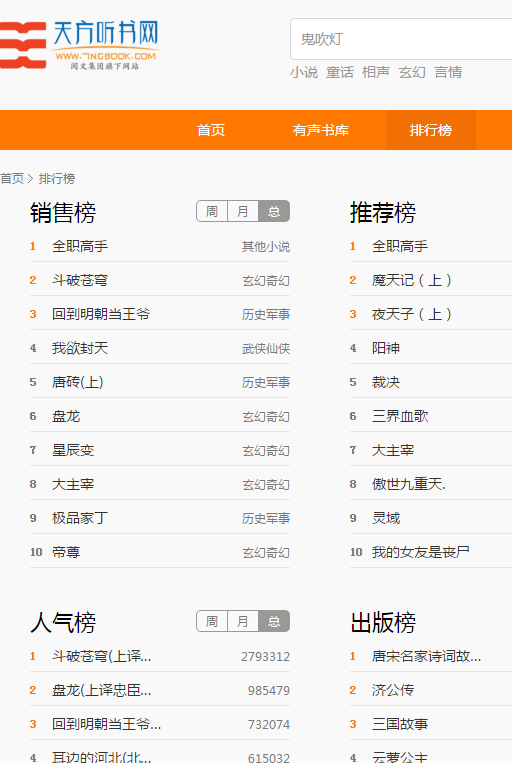Click the play count 985479
The width and height of the screenshot is (512, 763).
[269, 691]
